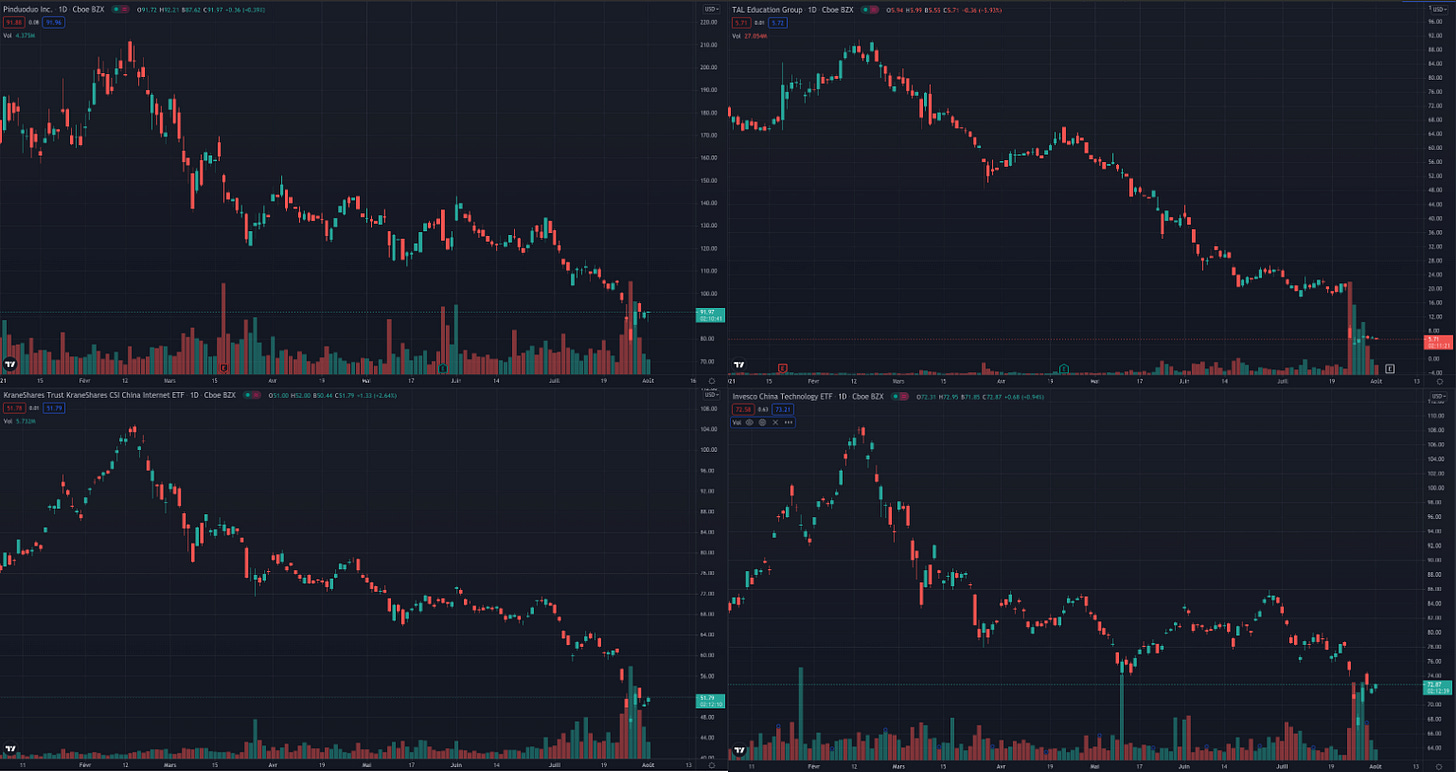Click market status indicator on KraneShares chart
Screen dimensions: 1456x772
(252, 395)
